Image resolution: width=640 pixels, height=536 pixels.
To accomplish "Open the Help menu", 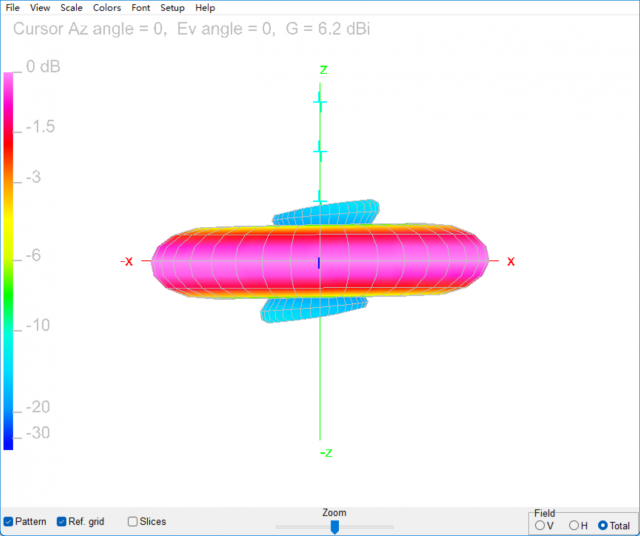I will (205, 8).
